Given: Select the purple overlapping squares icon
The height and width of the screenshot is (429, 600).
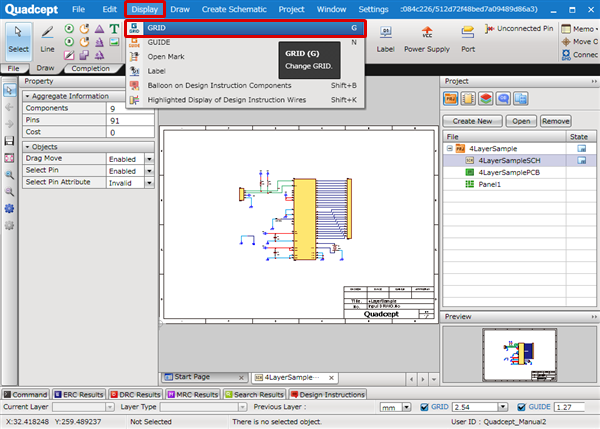Looking at the screenshot, I should click(x=84, y=55).
